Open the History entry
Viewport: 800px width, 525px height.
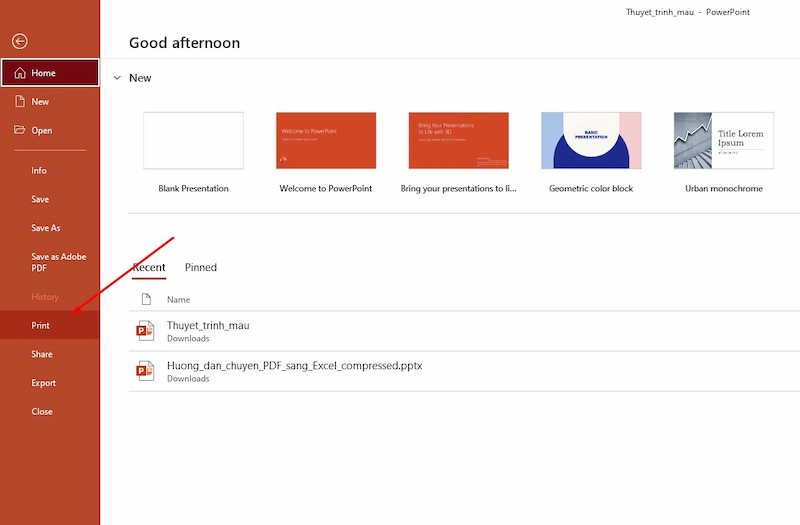tap(50, 296)
